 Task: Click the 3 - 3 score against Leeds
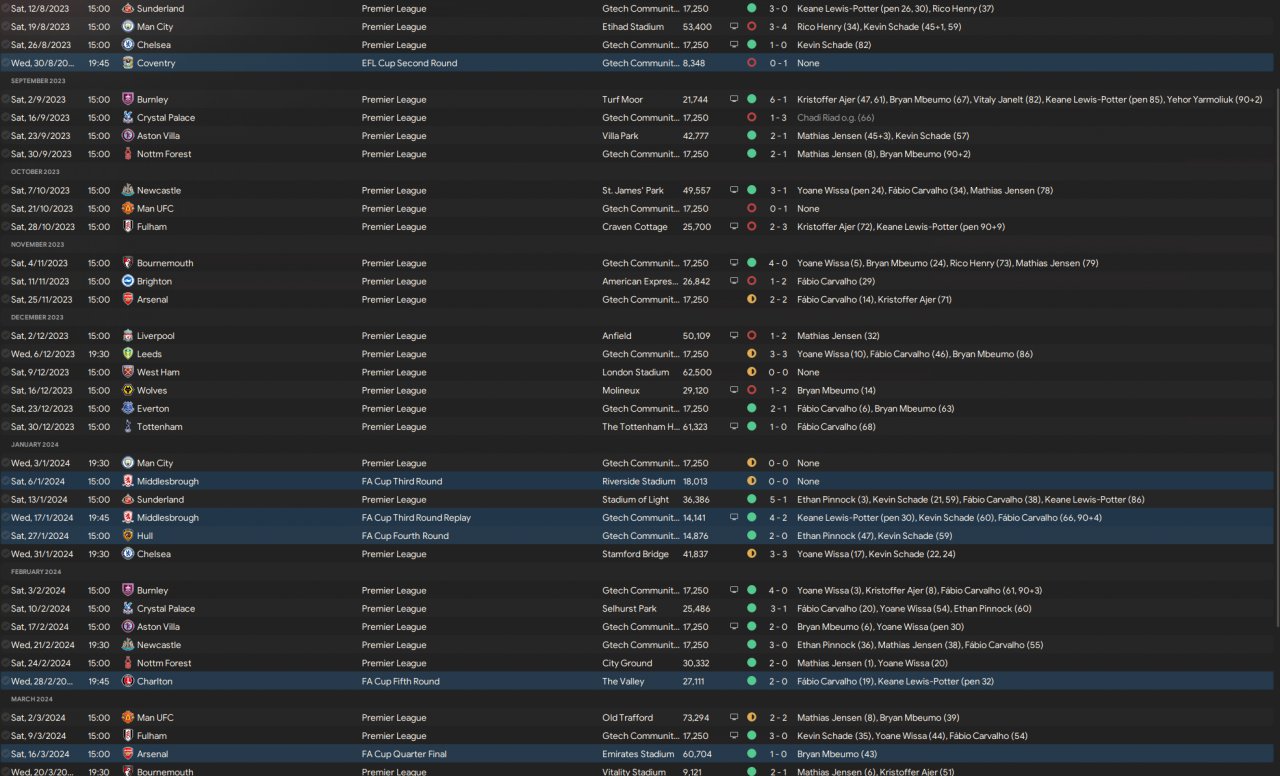tap(778, 354)
